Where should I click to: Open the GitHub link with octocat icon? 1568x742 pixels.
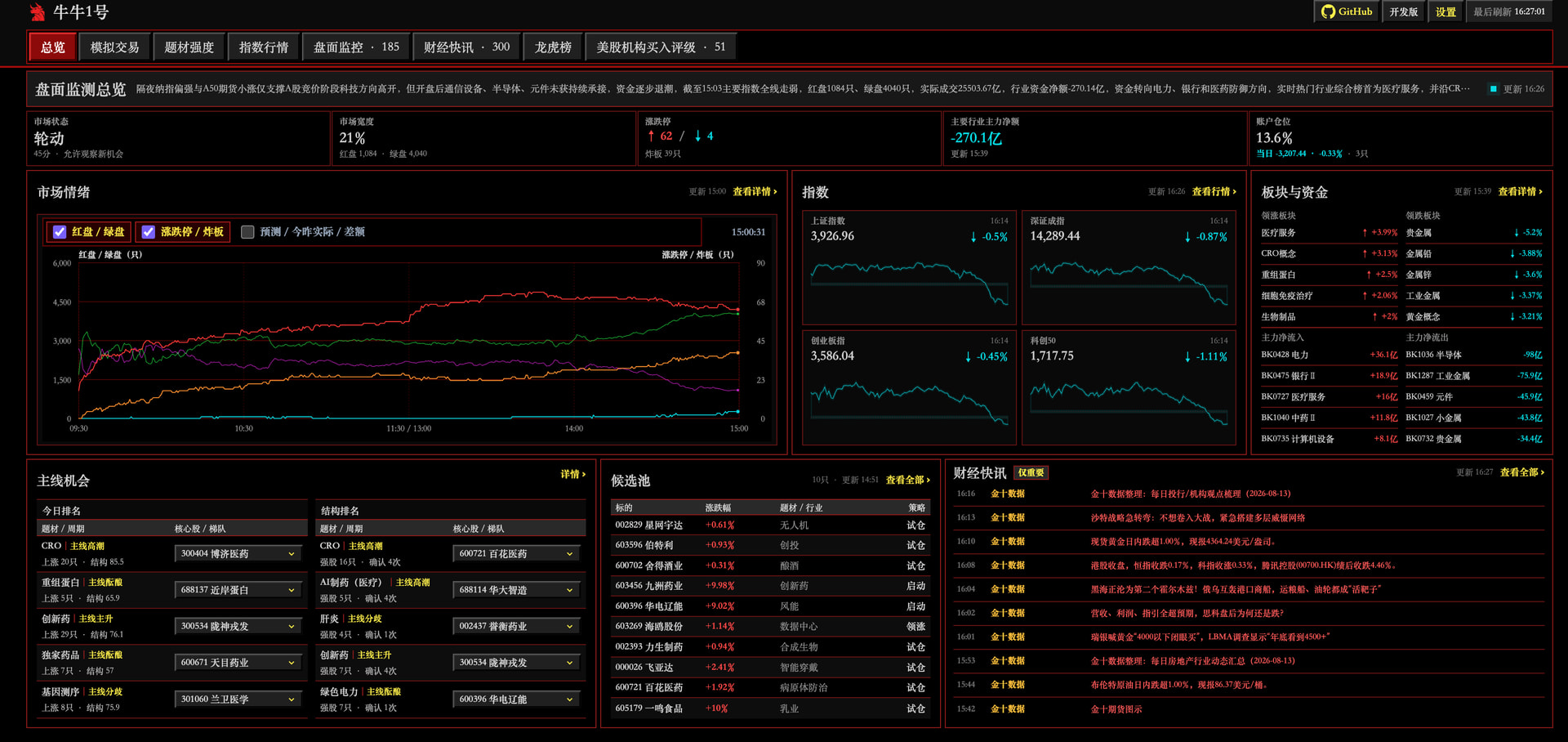tap(1347, 11)
